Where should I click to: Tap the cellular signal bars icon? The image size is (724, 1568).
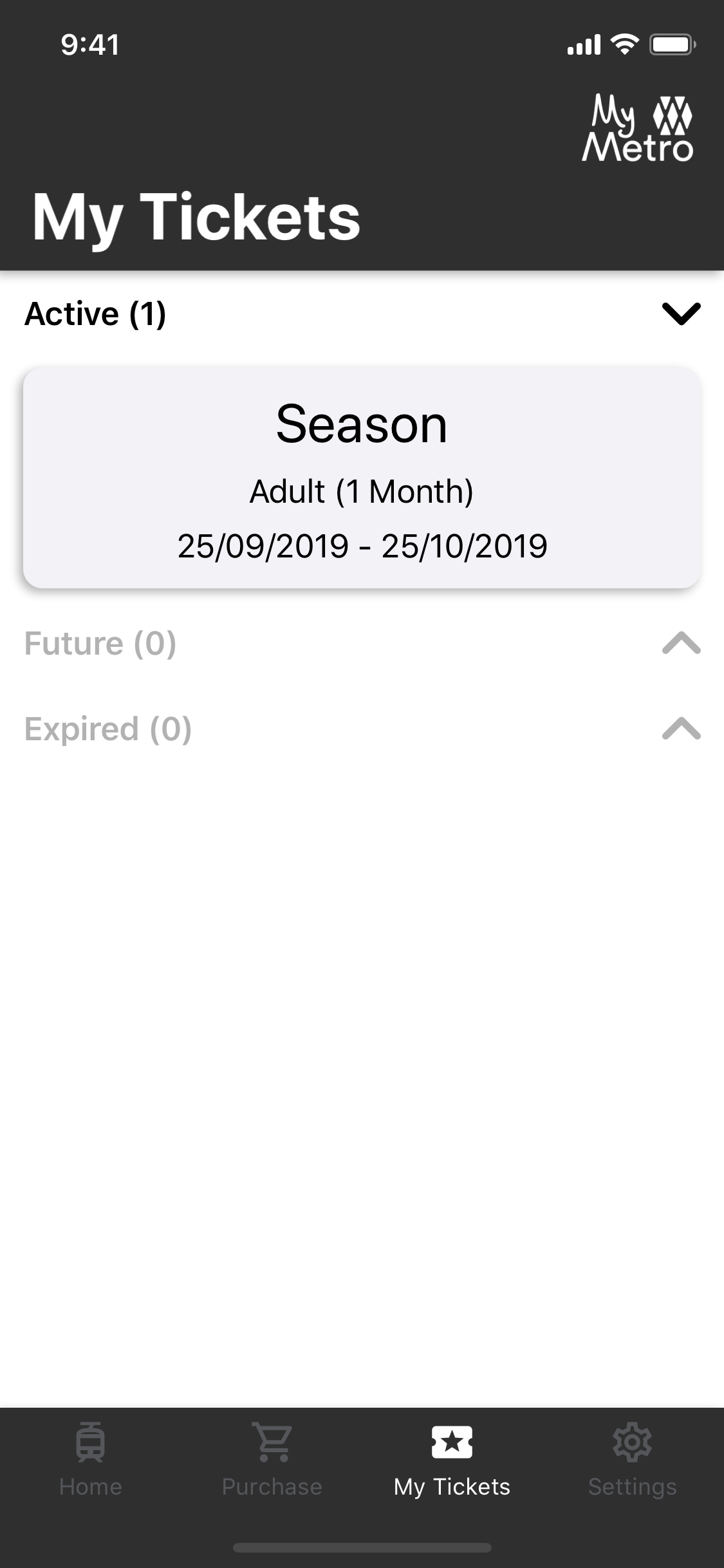point(584,45)
